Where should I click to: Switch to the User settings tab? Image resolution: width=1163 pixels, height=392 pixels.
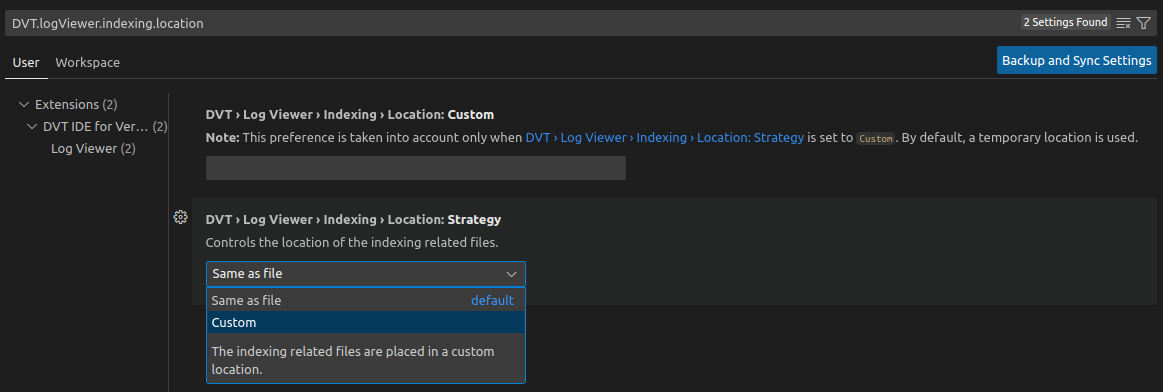26,63
